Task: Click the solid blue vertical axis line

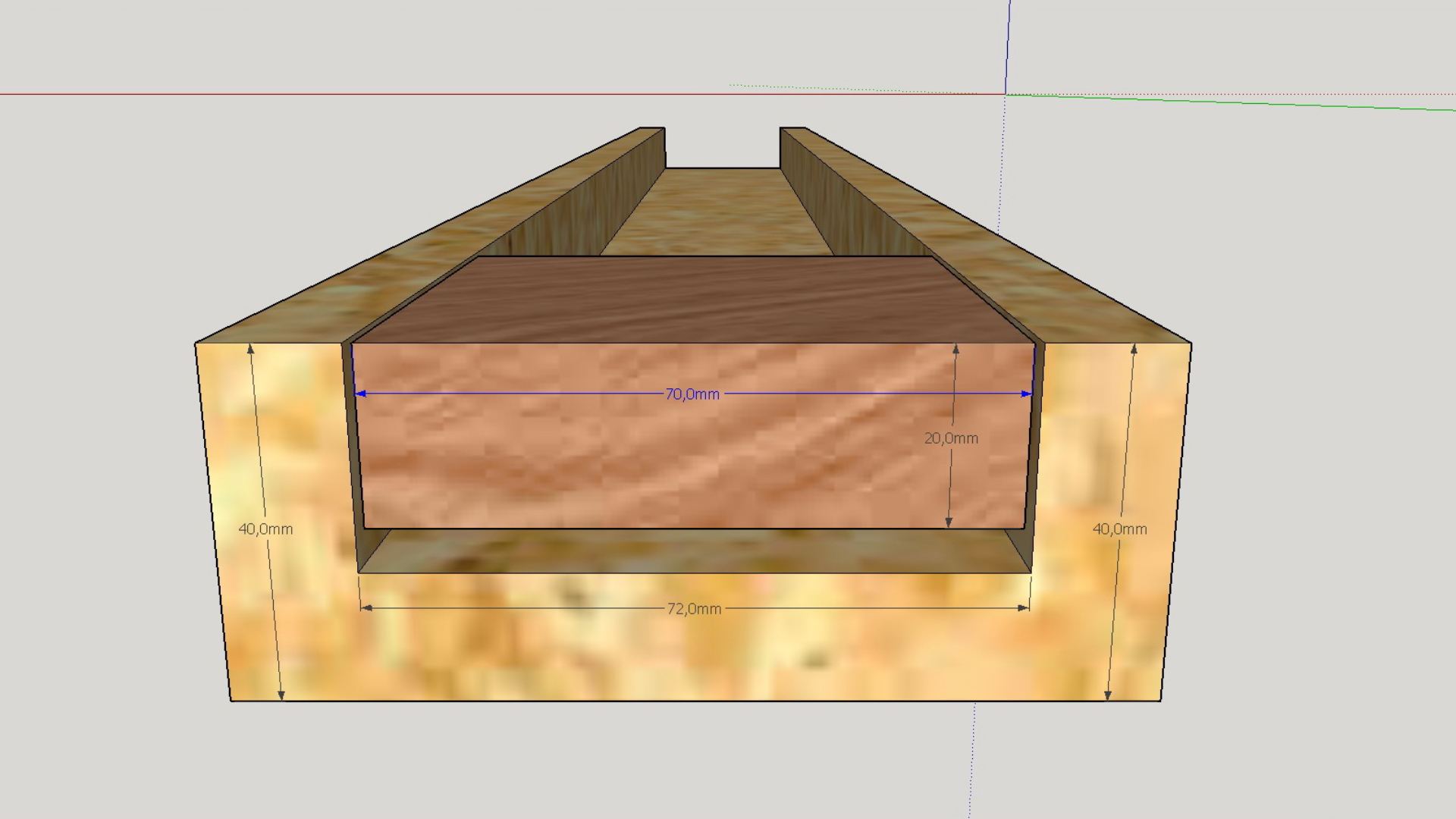Action: tap(1008, 45)
